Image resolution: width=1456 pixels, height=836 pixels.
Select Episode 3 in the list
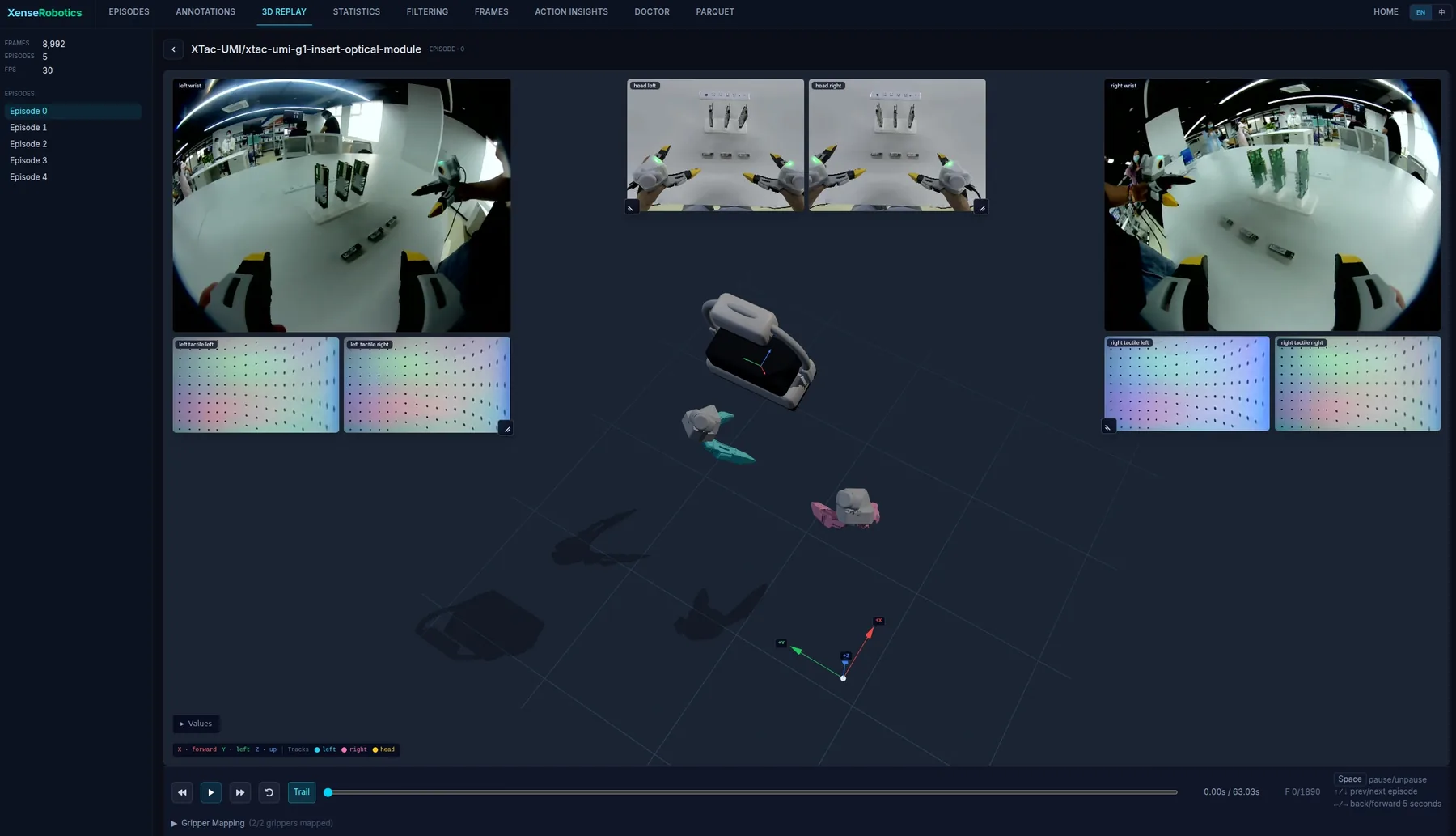click(73, 160)
